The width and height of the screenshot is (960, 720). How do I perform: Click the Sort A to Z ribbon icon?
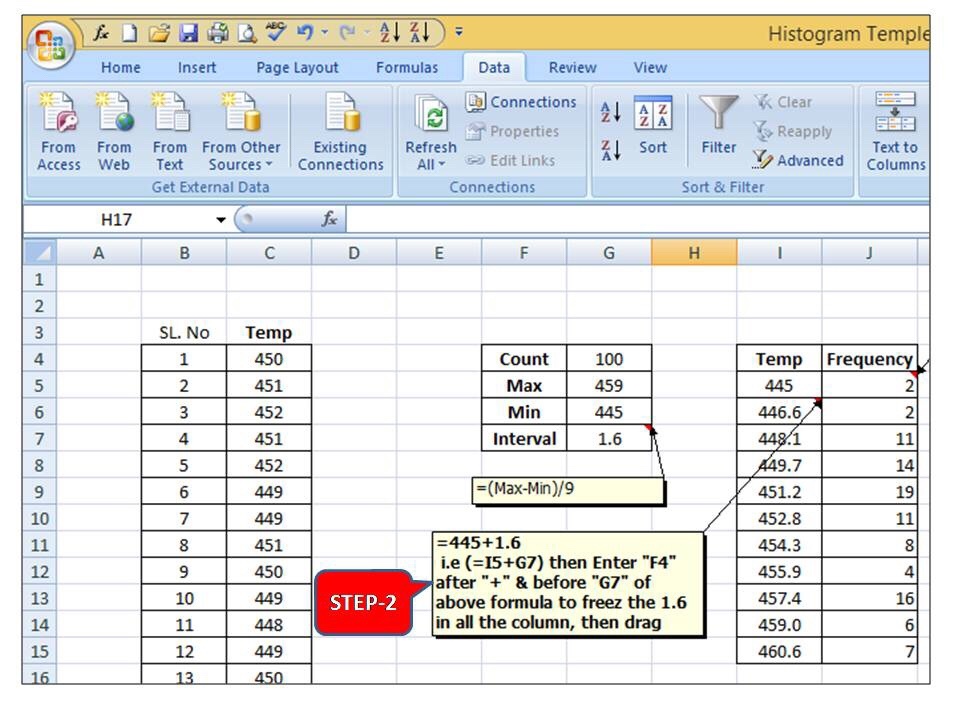[610, 111]
